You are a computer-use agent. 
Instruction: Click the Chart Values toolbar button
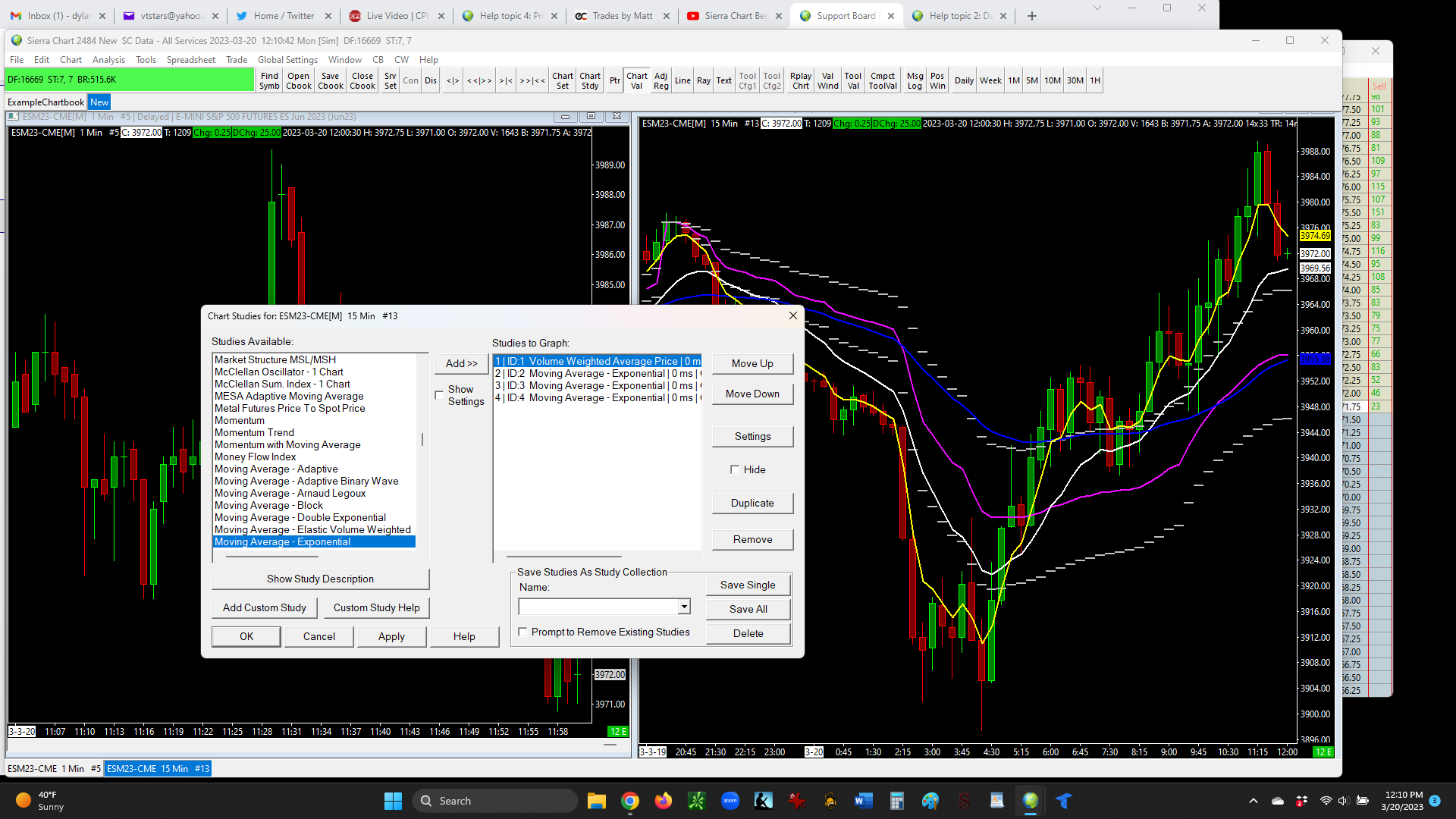(x=636, y=80)
